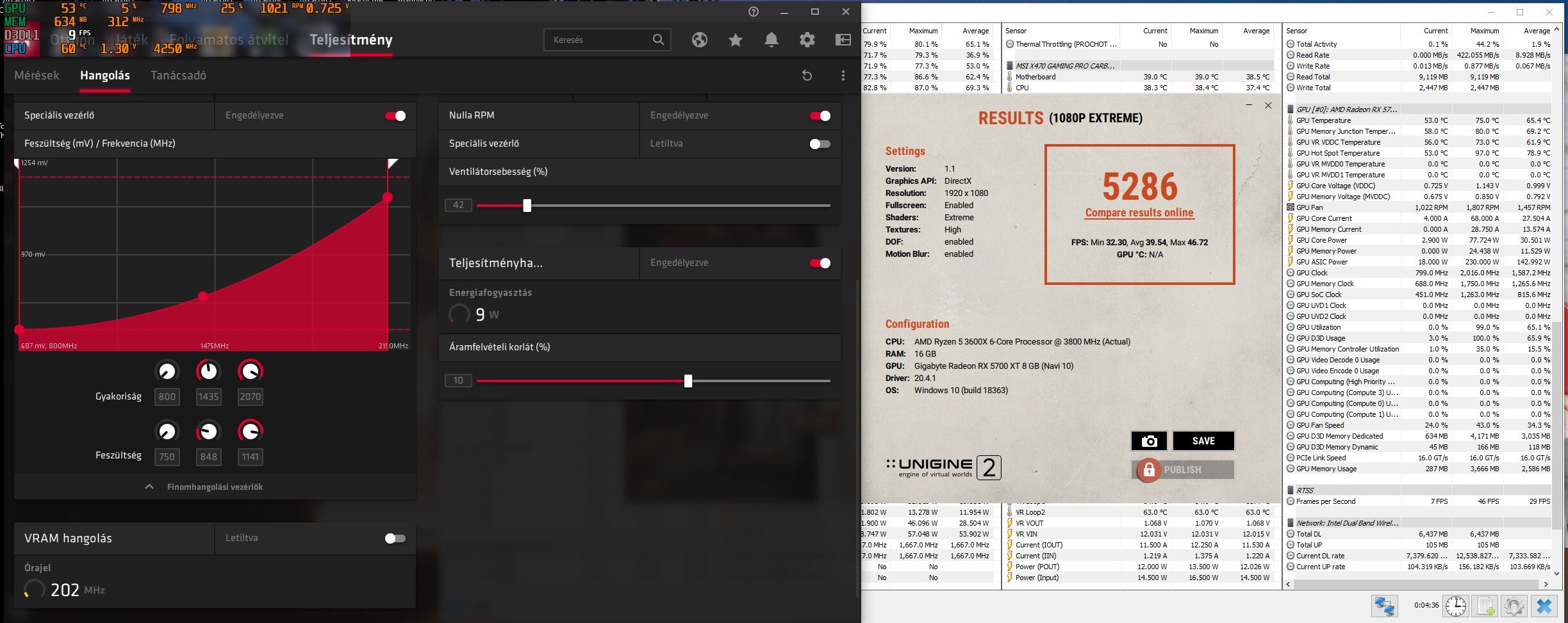
Task: Click the thermometer icon beside Motherboard sensor
Action: pyautogui.click(x=1010, y=77)
